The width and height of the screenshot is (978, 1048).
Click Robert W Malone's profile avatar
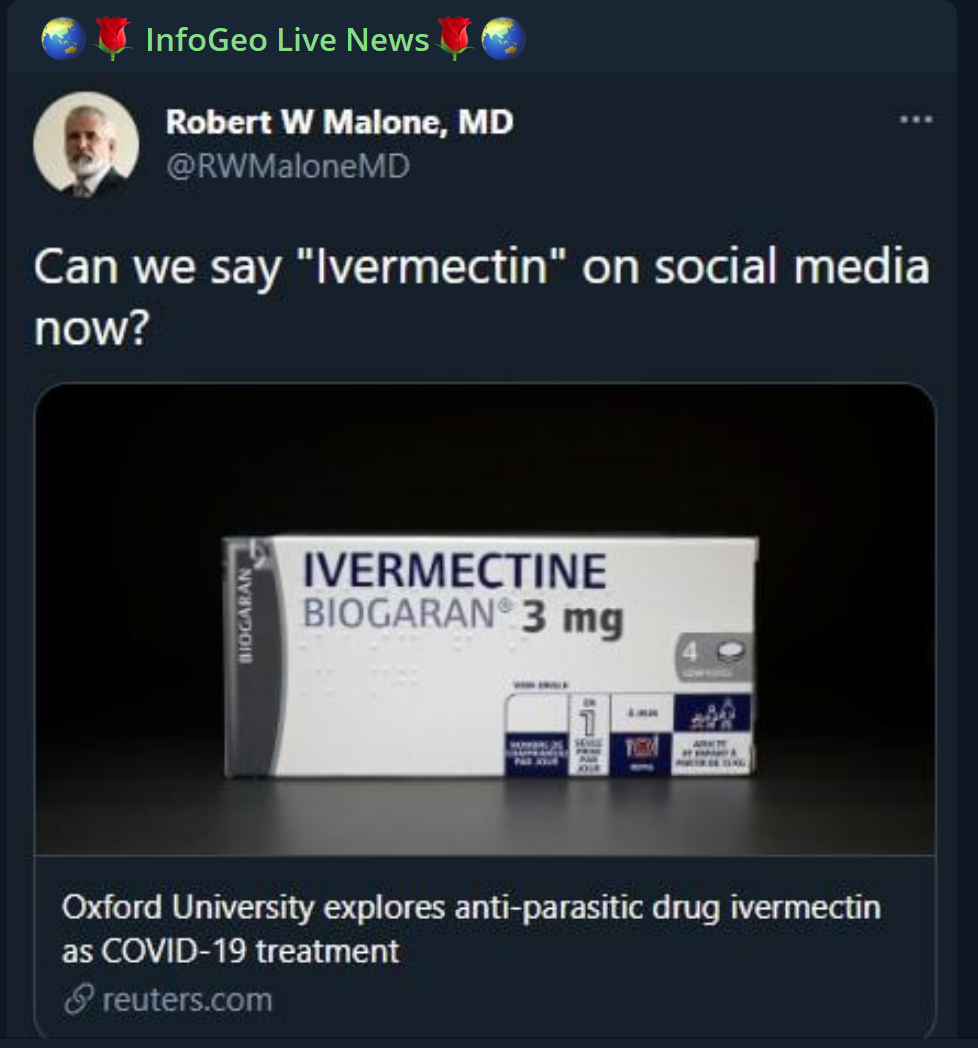tap(86, 144)
